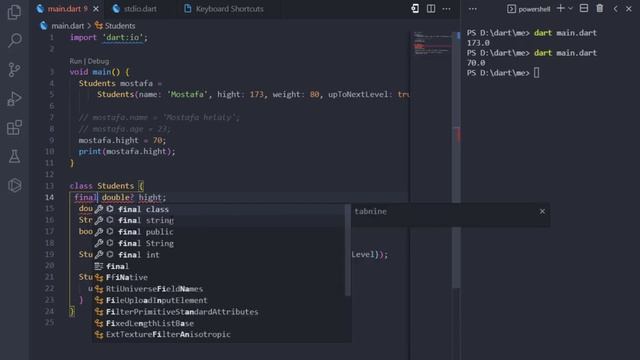Viewport: 640px width, 360px height.
Task: Select the FfiNative suggestion
Action: pos(219,277)
